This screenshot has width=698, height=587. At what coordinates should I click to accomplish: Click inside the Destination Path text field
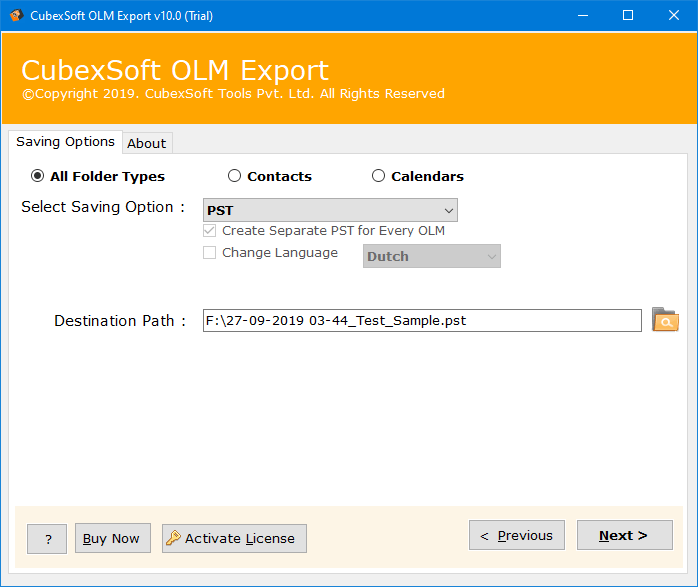coord(421,320)
